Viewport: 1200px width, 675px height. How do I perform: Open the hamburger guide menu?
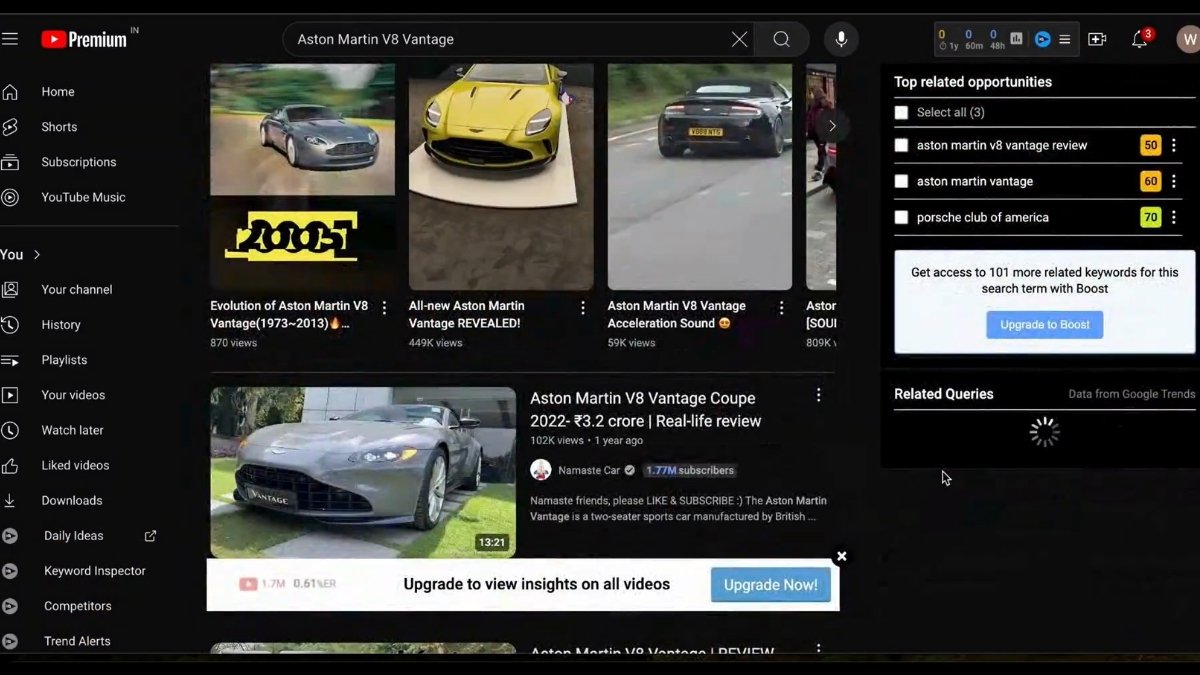[x=10, y=39]
